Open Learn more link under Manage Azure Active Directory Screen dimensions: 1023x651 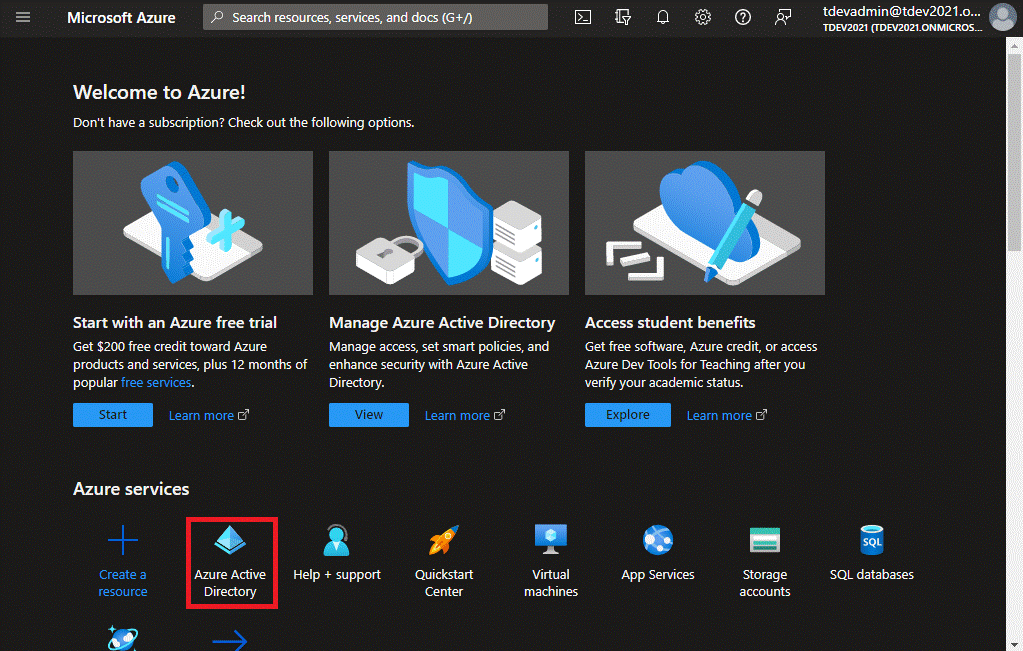(x=465, y=416)
